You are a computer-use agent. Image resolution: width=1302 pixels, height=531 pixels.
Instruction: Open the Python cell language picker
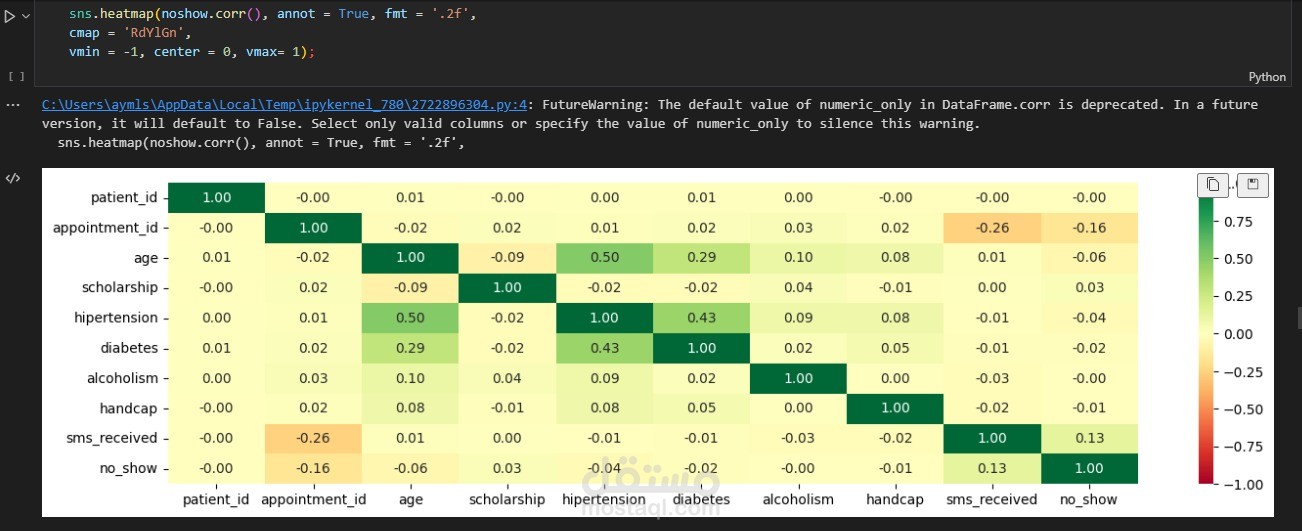[x=1266, y=77]
